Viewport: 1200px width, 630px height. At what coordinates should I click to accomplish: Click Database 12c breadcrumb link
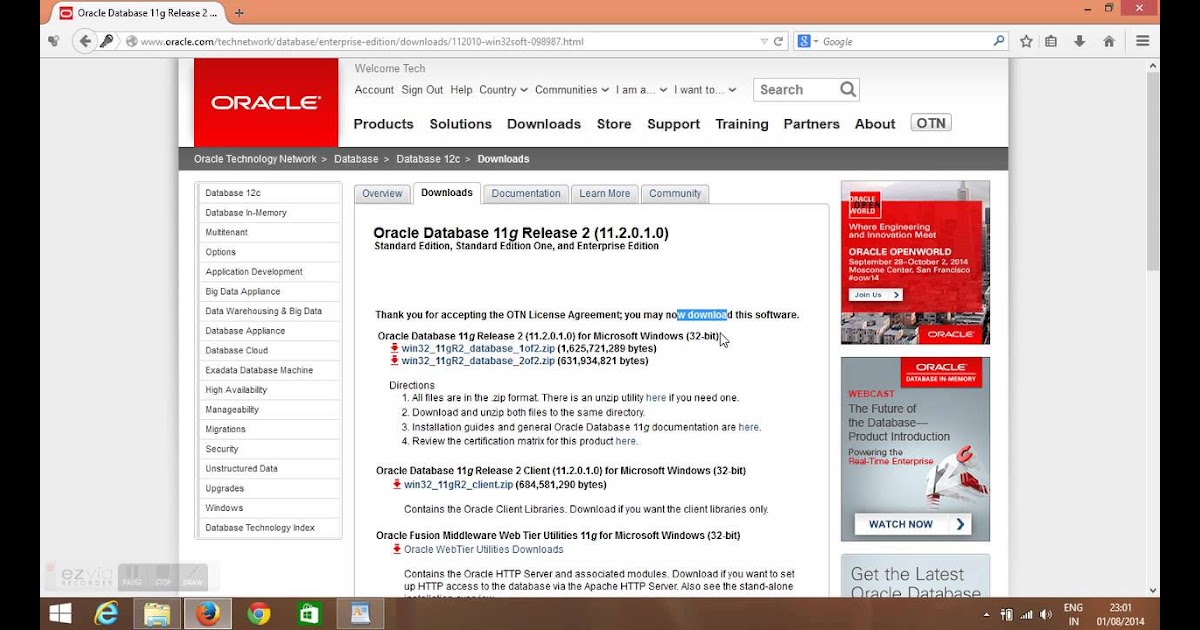click(x=428, y=159)
